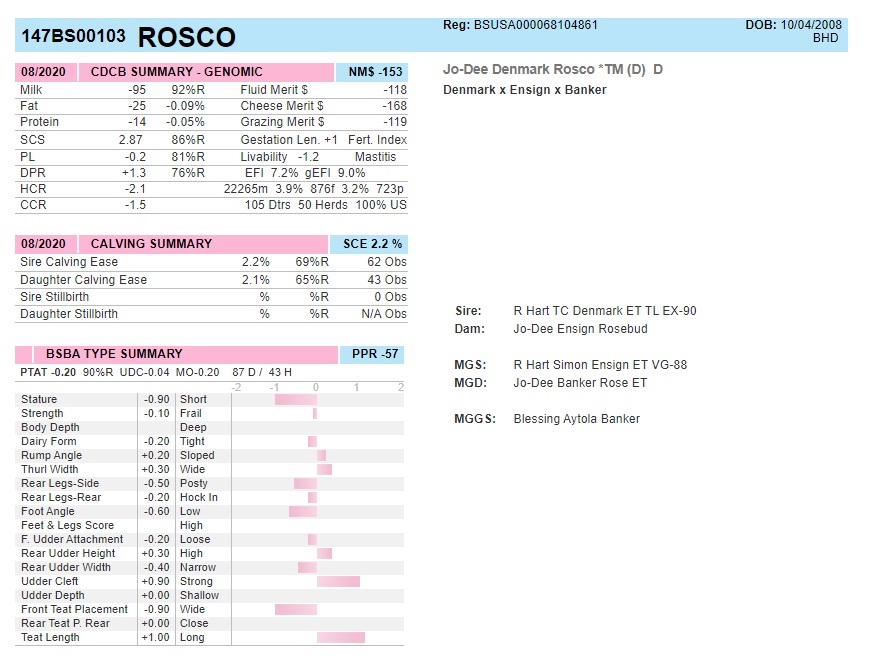Open MGS R Hart Simon Ensign
Screen dimensions: 879x672
tap(600, 365)
